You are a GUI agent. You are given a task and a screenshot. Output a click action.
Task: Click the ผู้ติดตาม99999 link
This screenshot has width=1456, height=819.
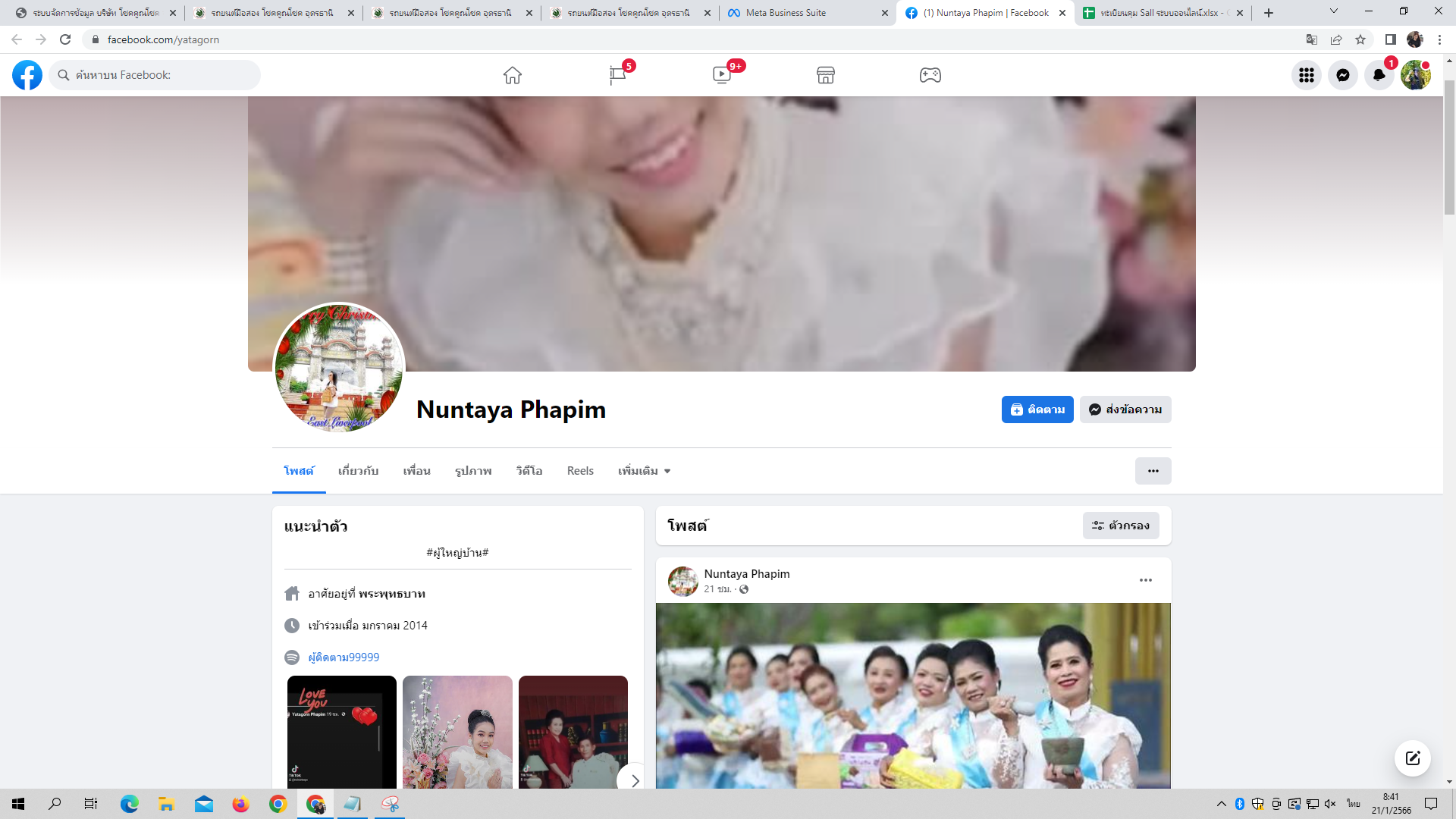point(344,657)
